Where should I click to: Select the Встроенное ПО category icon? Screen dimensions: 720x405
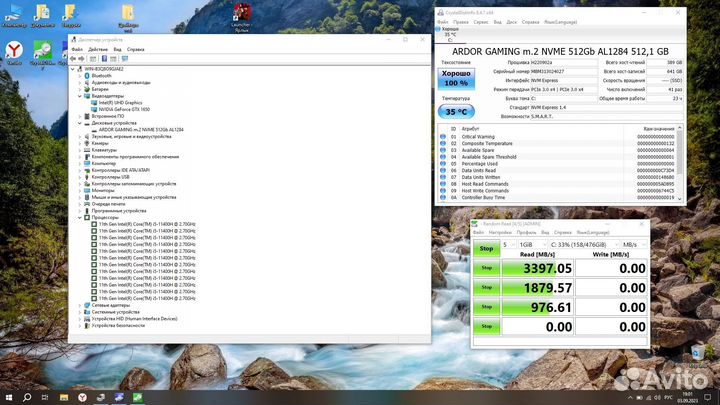(x=87, y=116)
